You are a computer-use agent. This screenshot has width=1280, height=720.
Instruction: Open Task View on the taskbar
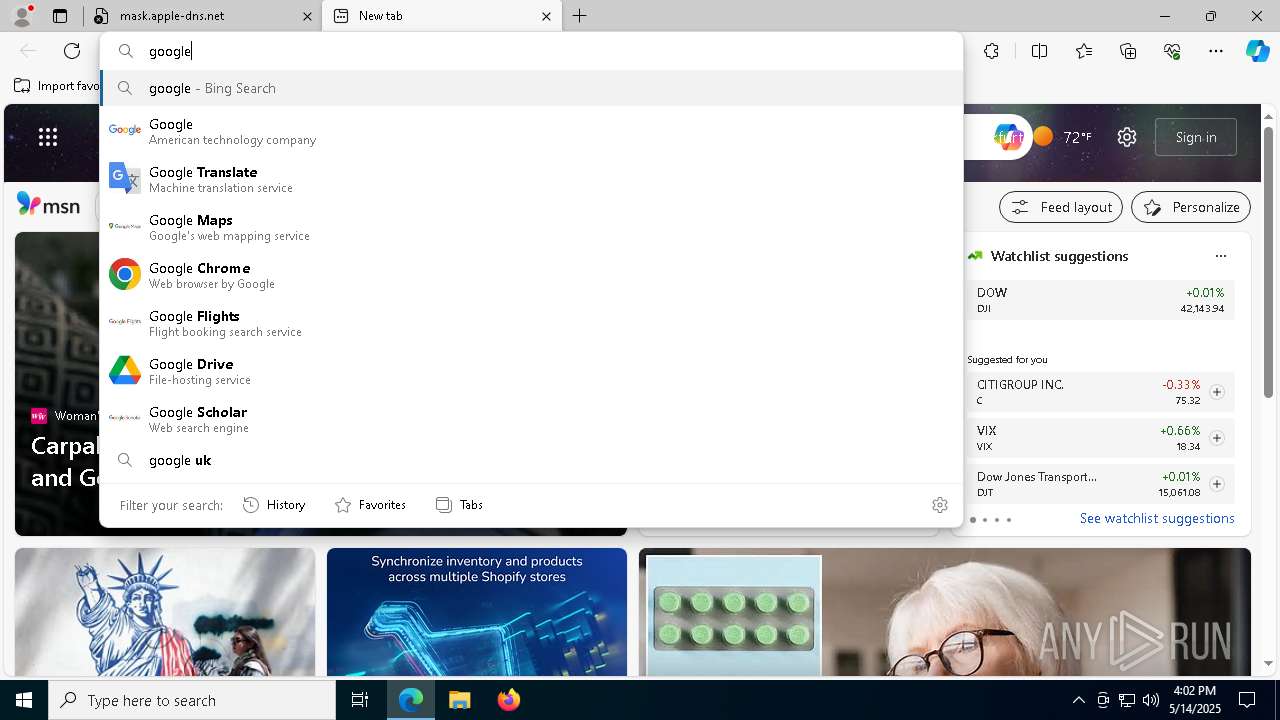click(360, 700)
